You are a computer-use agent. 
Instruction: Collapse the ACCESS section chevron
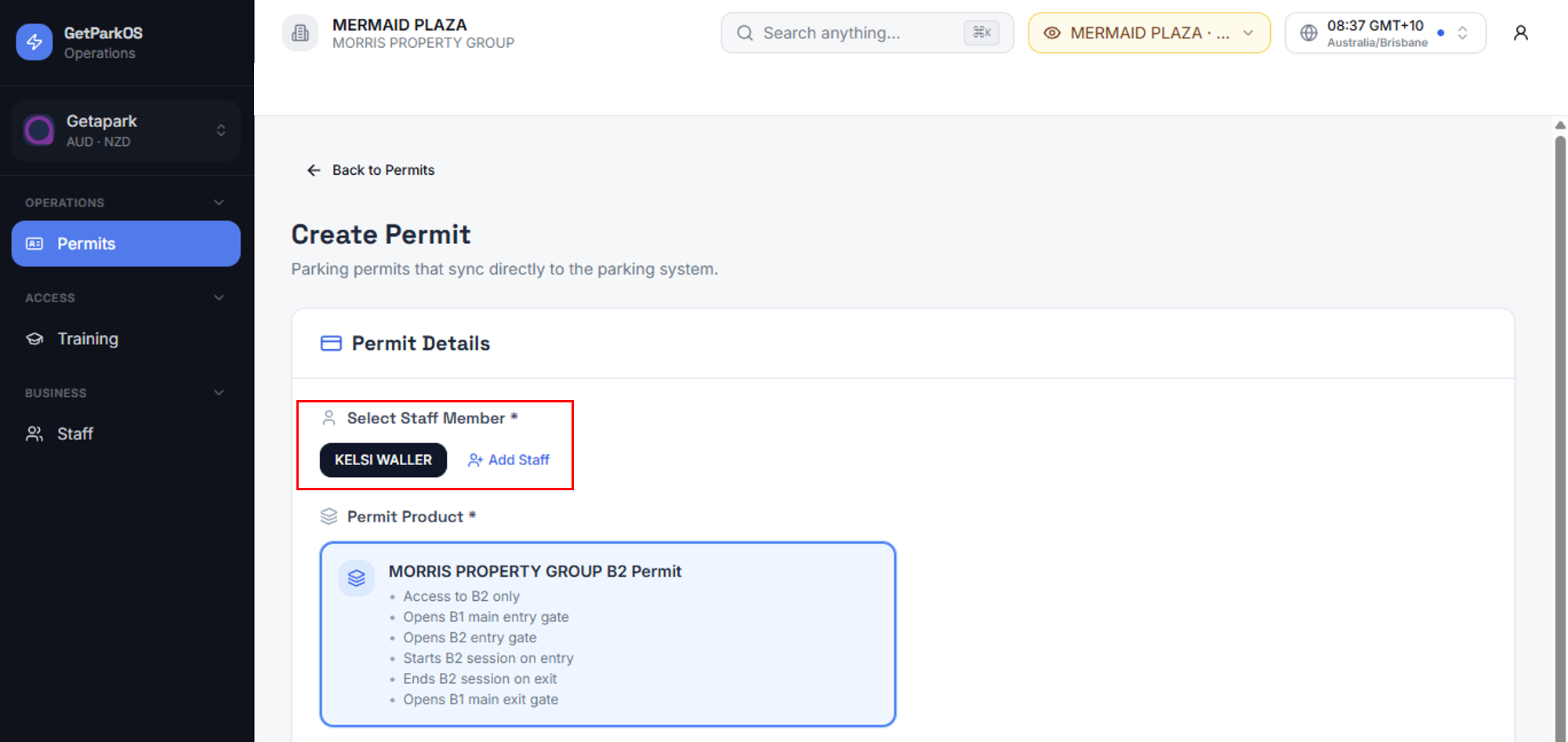(x=219, y=297)
